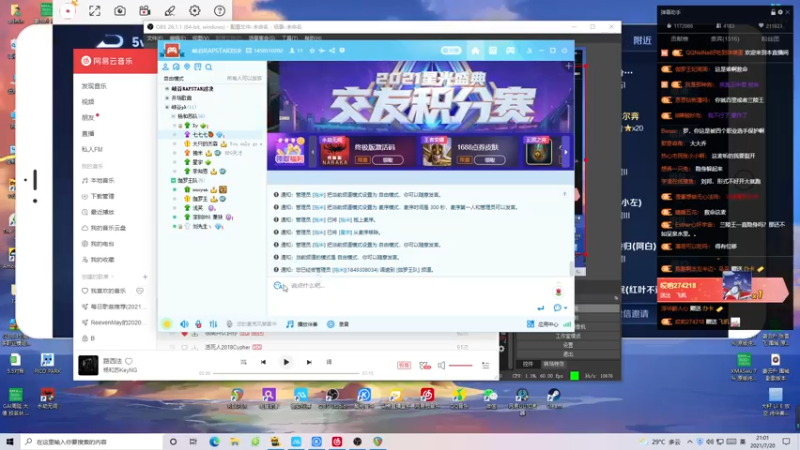Open the audio mixer sliders icon
The height and width of the screenshot is (450, 800).
(213, 324)
